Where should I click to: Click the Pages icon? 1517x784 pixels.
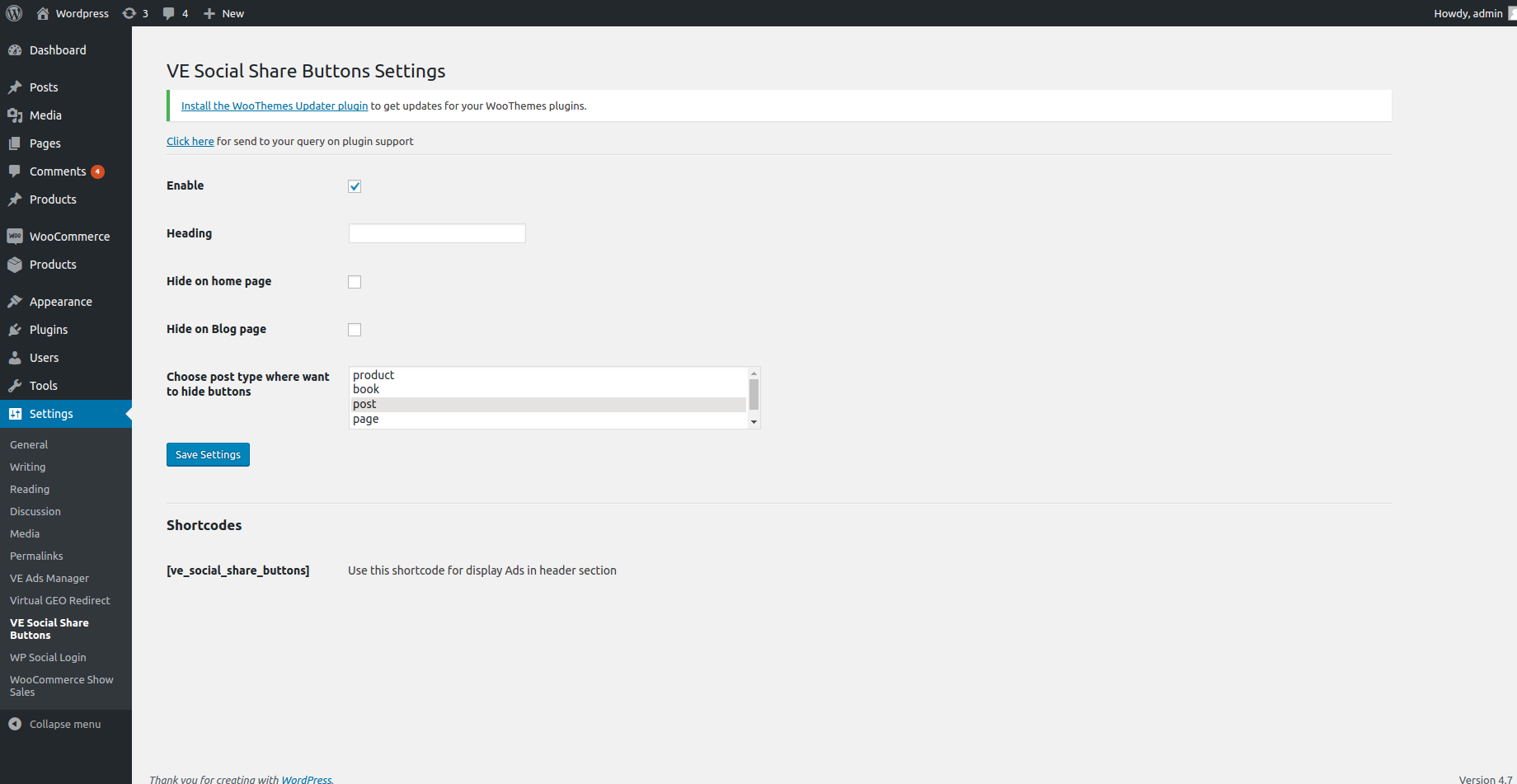15,143
